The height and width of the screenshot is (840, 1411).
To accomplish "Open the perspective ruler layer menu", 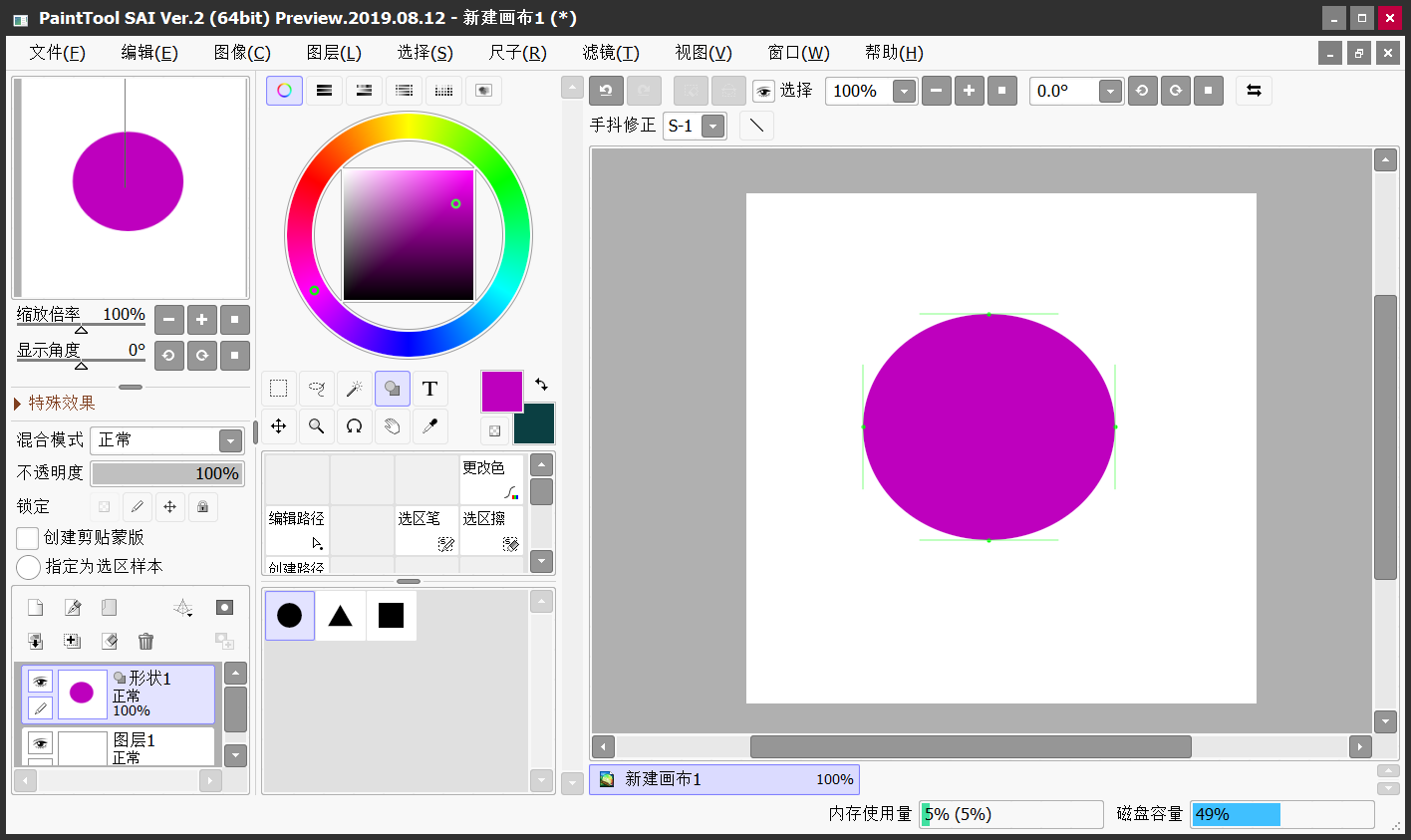I will (x=183, y=608).
